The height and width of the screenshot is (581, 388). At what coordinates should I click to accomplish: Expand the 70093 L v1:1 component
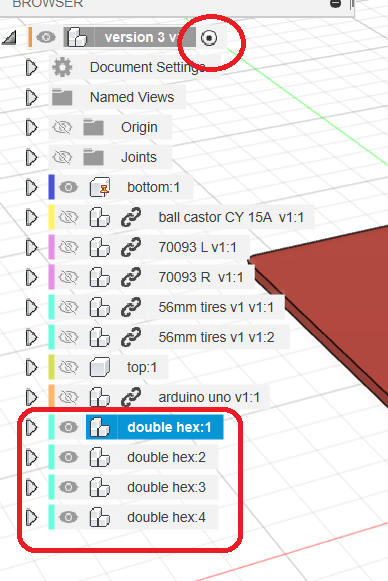point(32,248)
